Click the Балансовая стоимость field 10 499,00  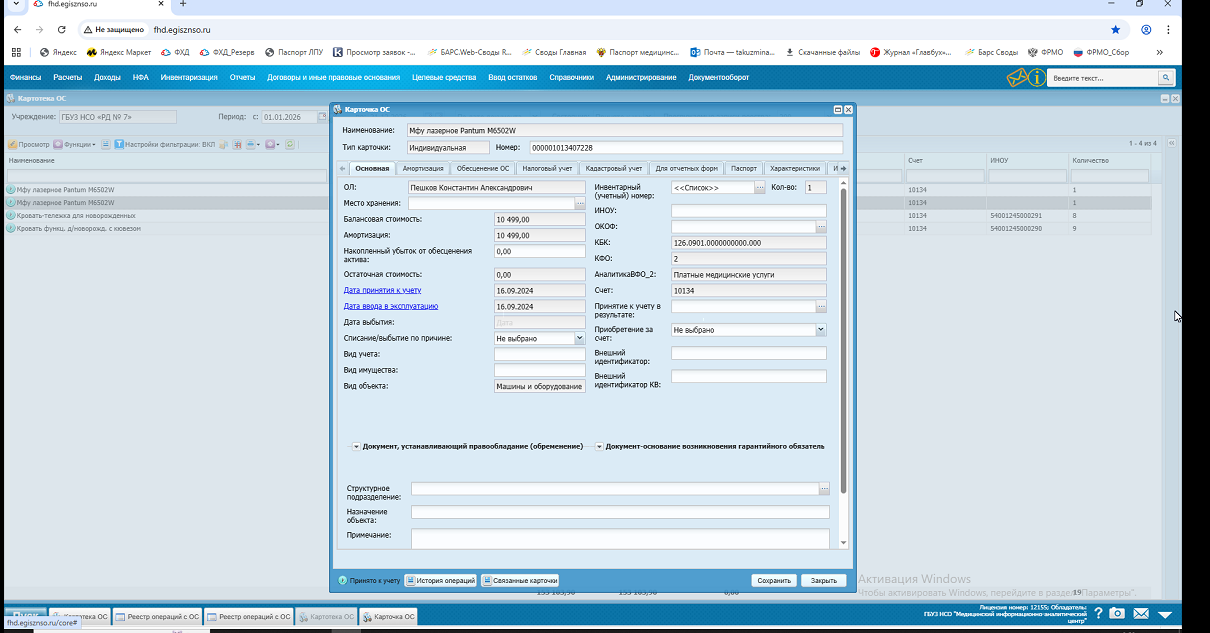[x=540, y=219]
